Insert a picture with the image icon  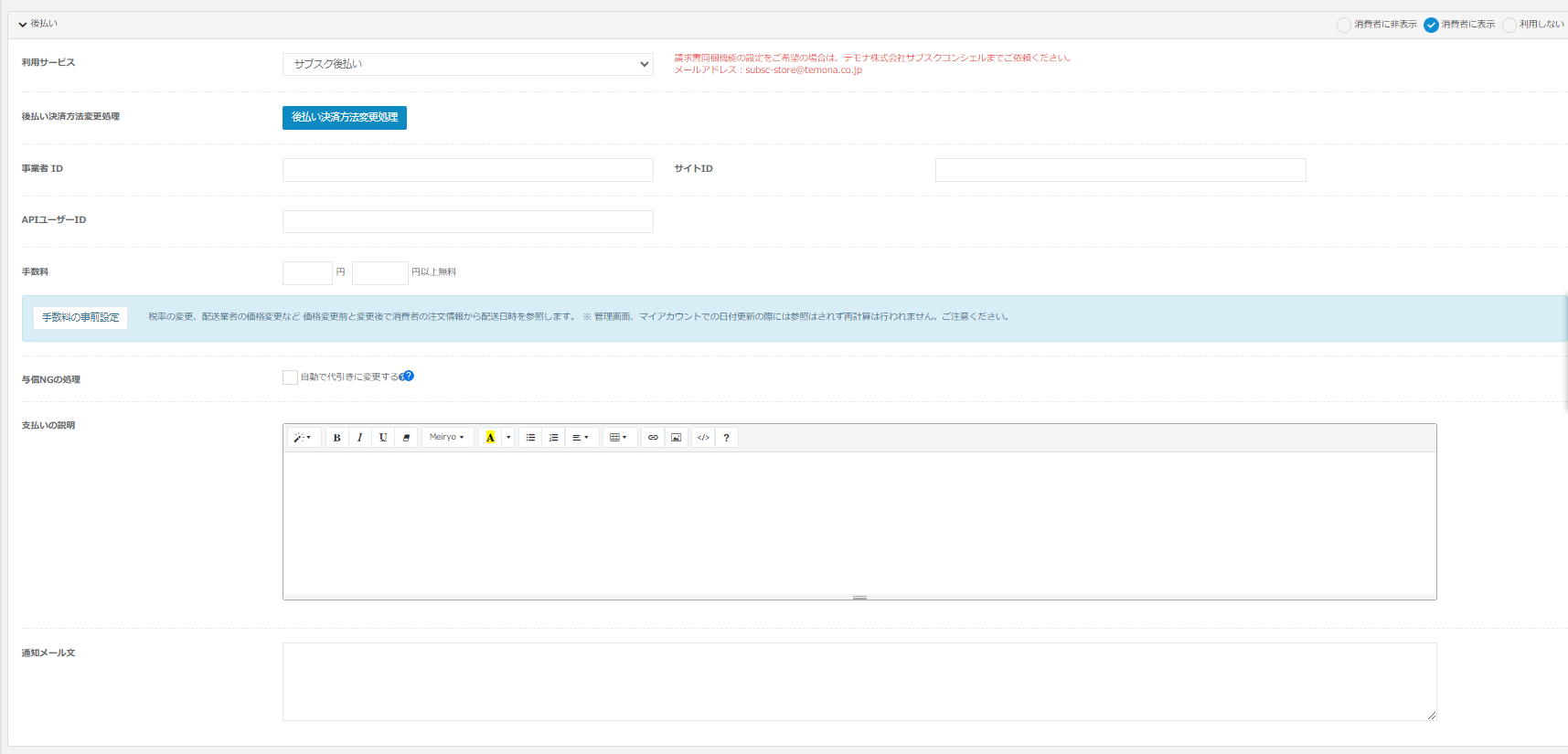tap(676, 438)
